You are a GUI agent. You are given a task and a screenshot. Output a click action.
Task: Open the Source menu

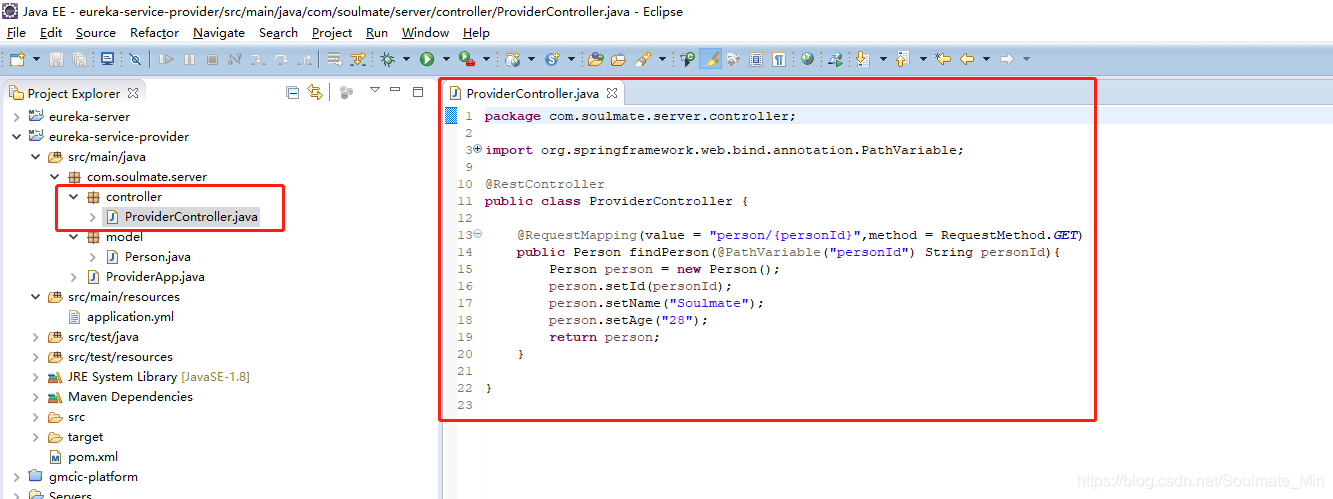tap(96, 32)
